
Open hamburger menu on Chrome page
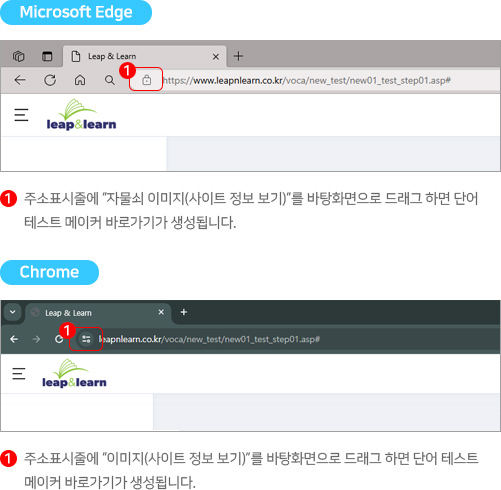(19, 374)
